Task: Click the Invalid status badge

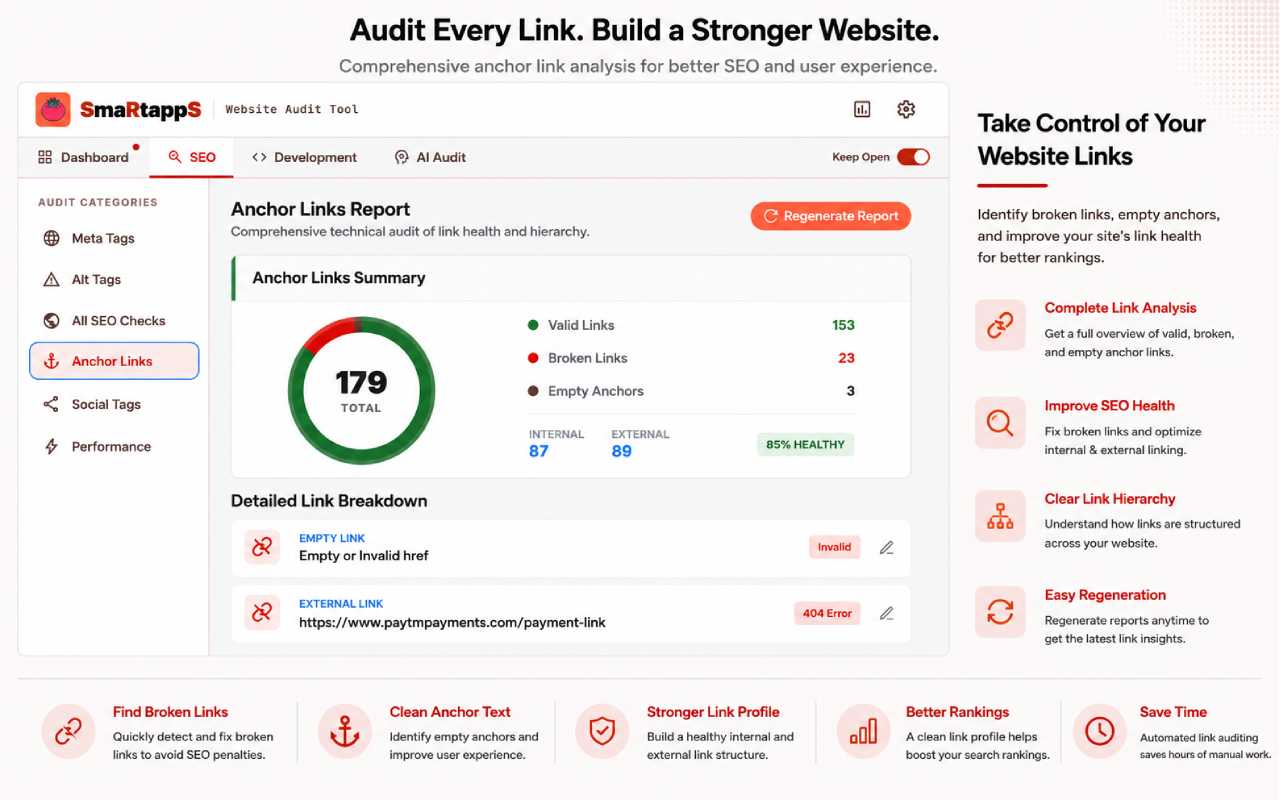Action: click(x=834, y=547)
